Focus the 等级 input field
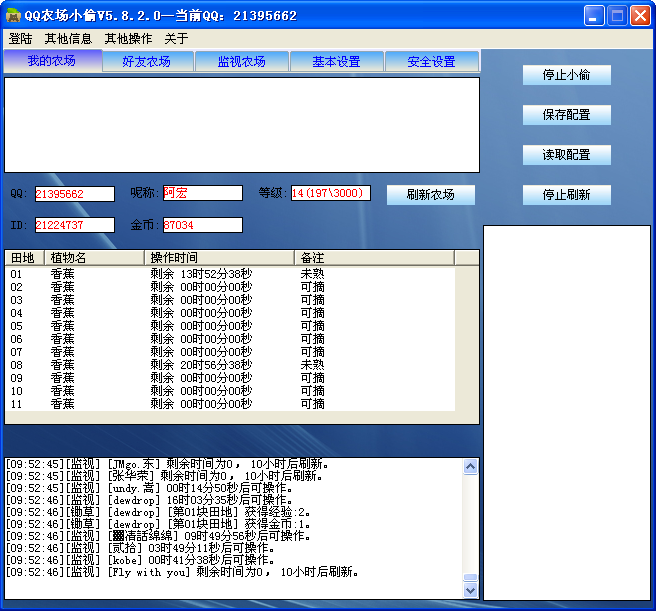This screenshot has width=656, height=611. (x=331, y=193)
